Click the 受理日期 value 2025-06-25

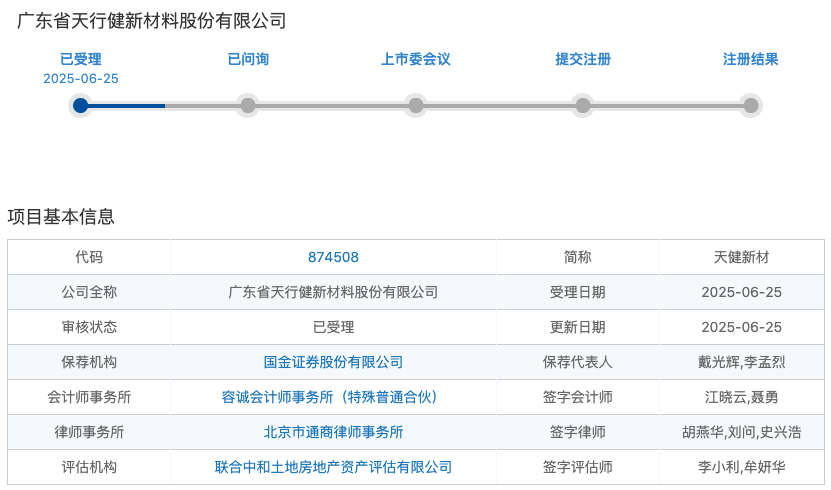click(741, 292)
